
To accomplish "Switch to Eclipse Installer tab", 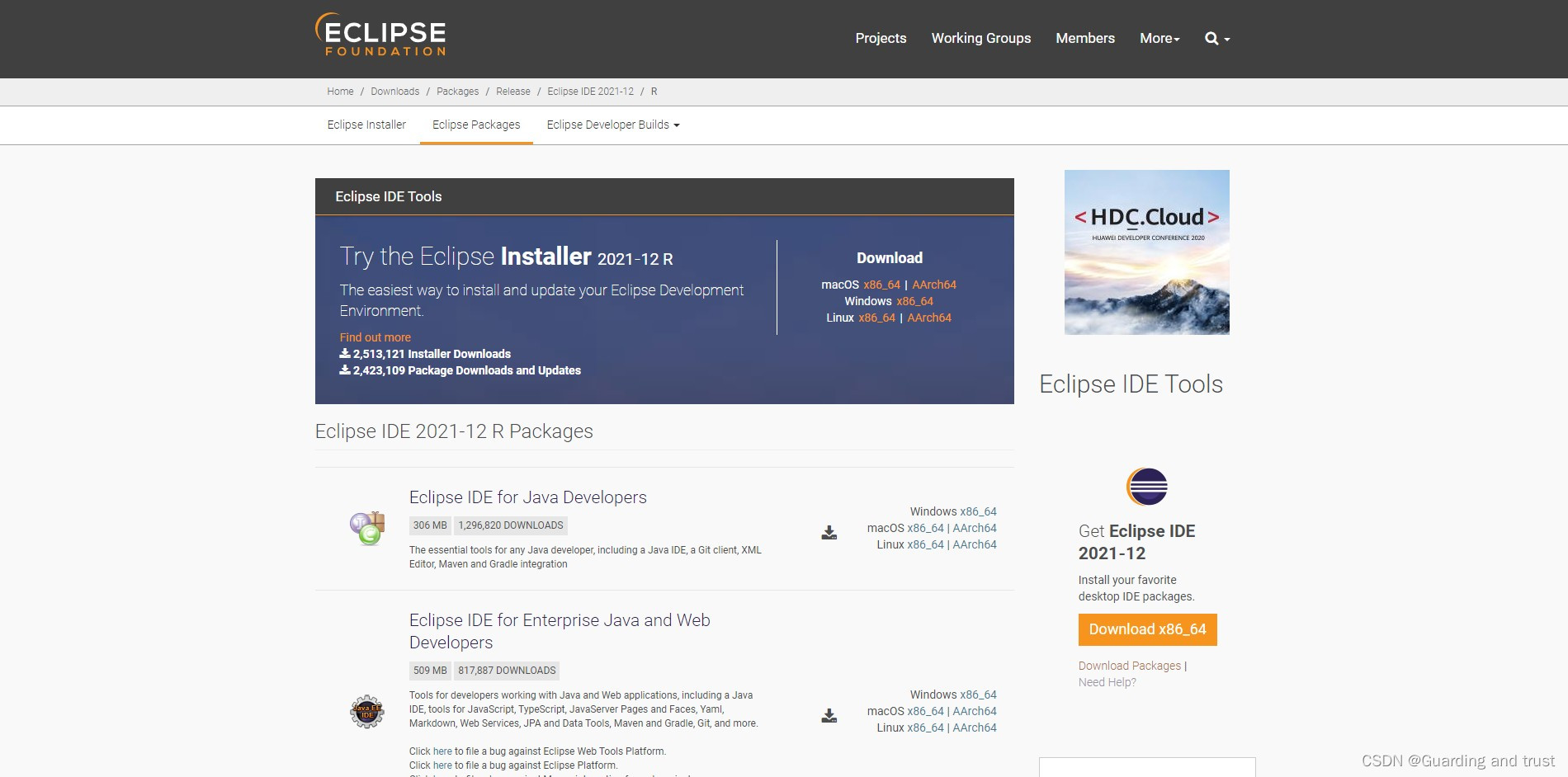I will pyautogui.click(x=366, y=125).
